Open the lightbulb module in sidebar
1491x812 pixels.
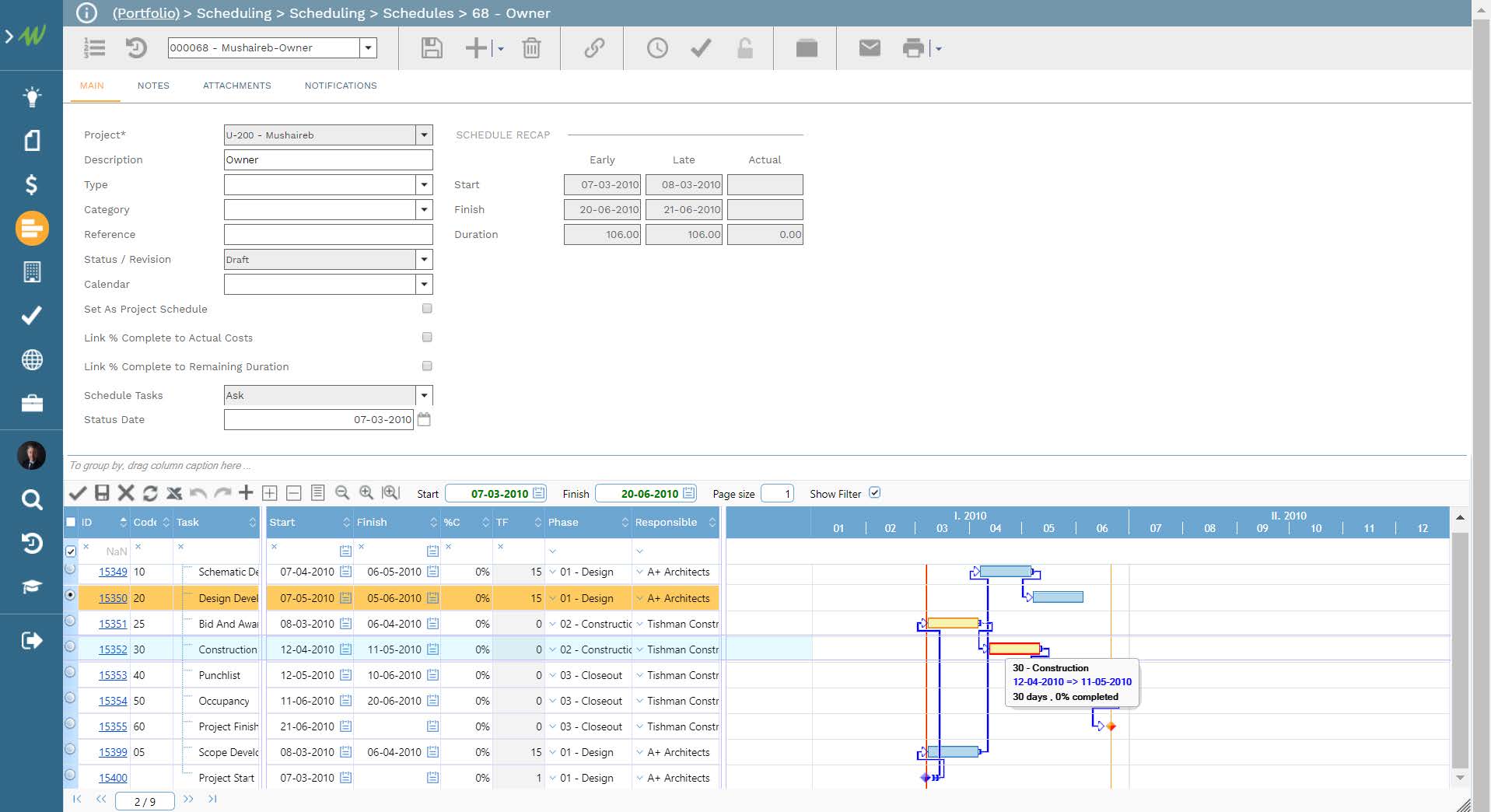coord(32,97)
